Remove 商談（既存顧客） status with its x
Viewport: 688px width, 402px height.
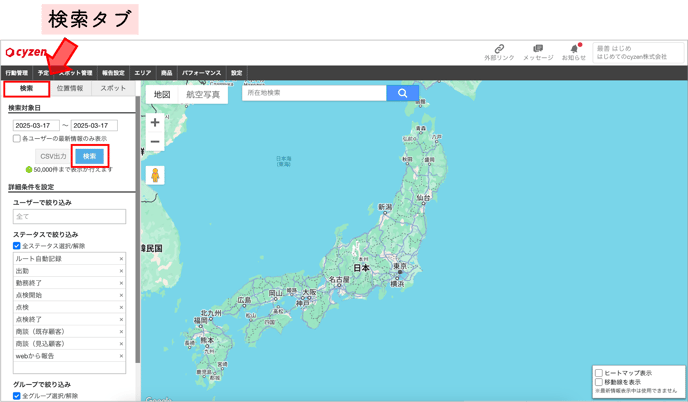coord(122,332)
